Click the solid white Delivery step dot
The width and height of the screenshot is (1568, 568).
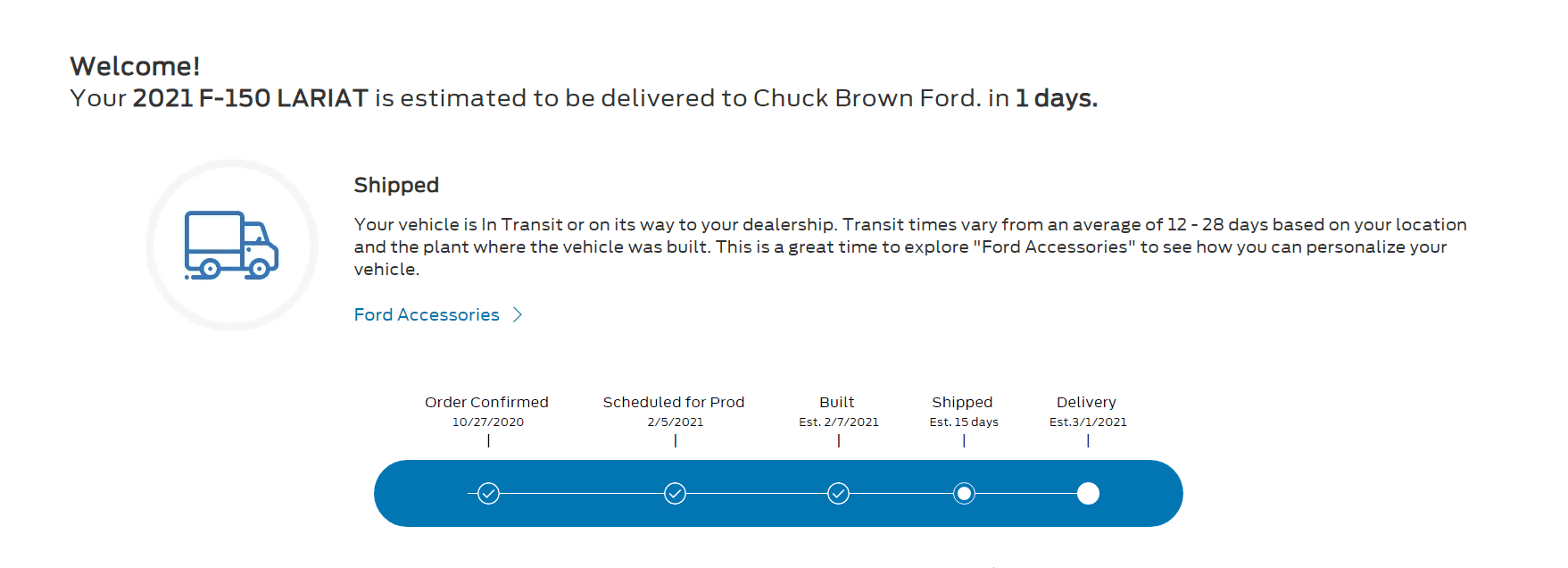click(1088, 494)
